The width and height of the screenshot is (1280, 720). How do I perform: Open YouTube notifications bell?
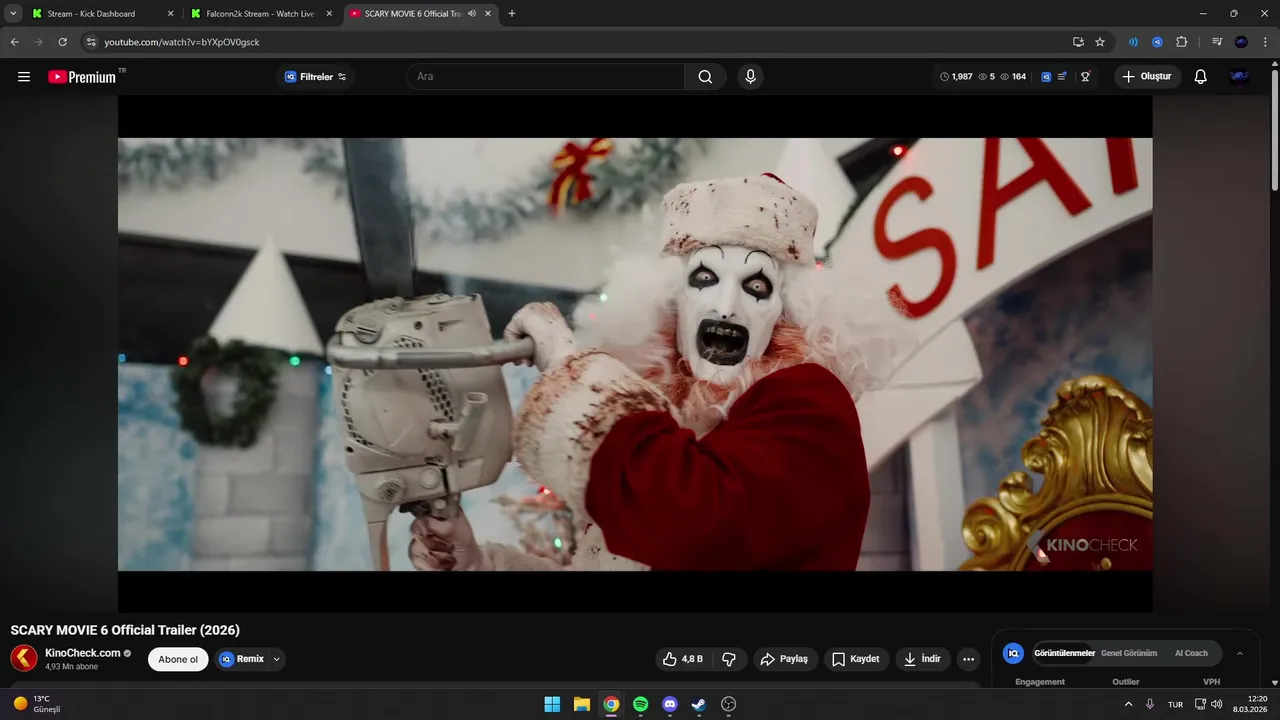[x=1201, y=77]
